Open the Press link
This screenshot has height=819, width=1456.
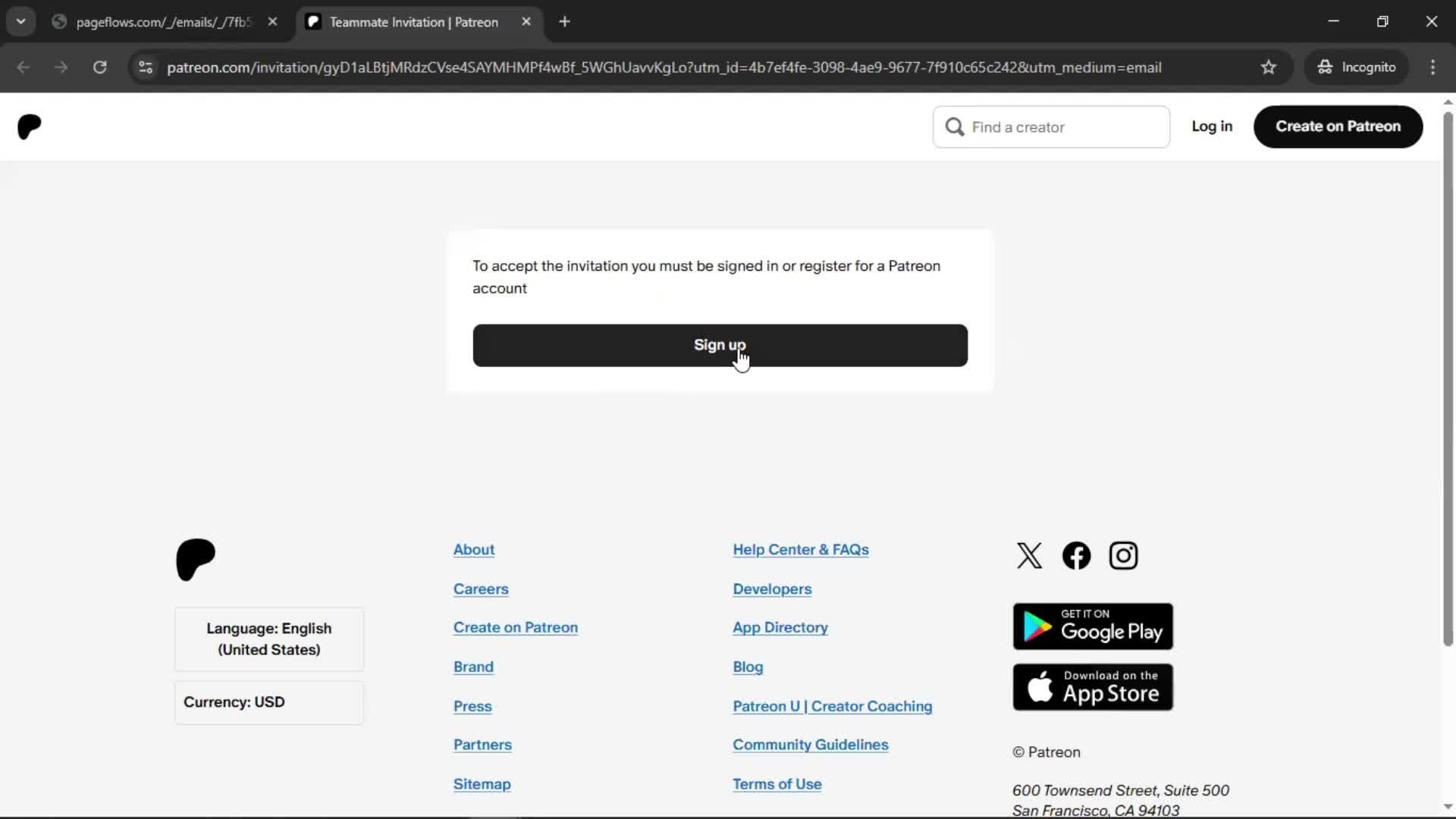coord(472,707)
